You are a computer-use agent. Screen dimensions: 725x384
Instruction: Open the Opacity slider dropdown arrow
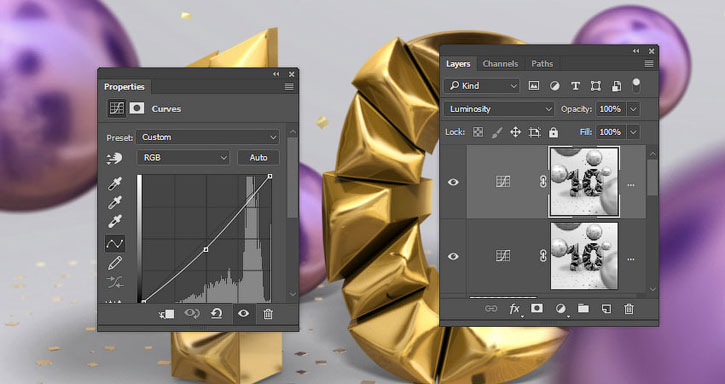(x=633, y=109)
